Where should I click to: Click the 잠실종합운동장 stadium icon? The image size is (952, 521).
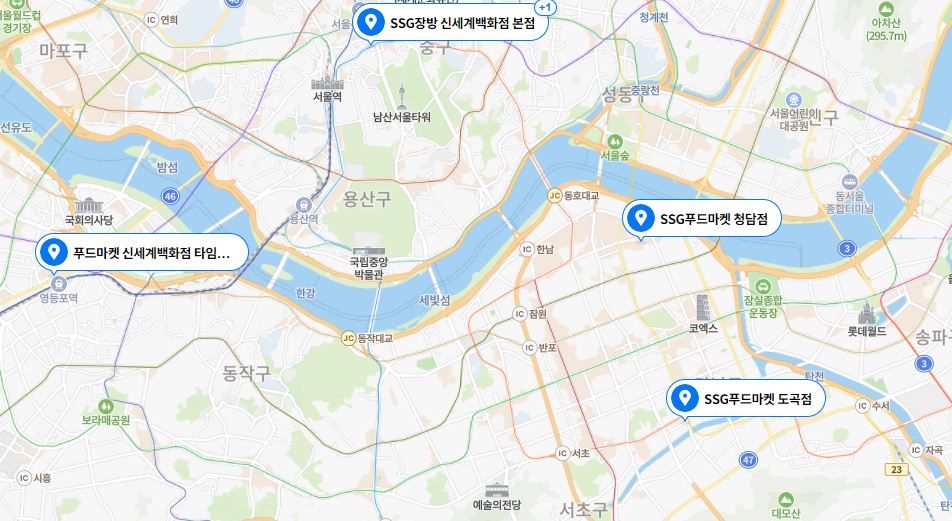pos(763,286)
